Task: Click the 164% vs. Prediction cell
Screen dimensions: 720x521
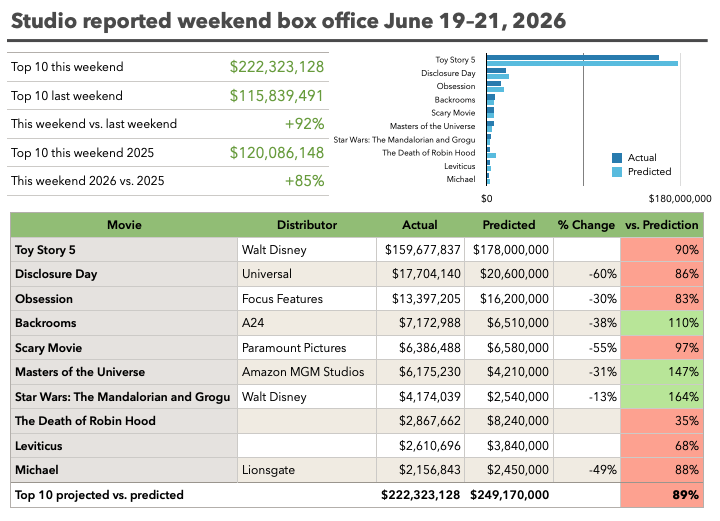Action: pyautogui.click(x=662, y=397)
